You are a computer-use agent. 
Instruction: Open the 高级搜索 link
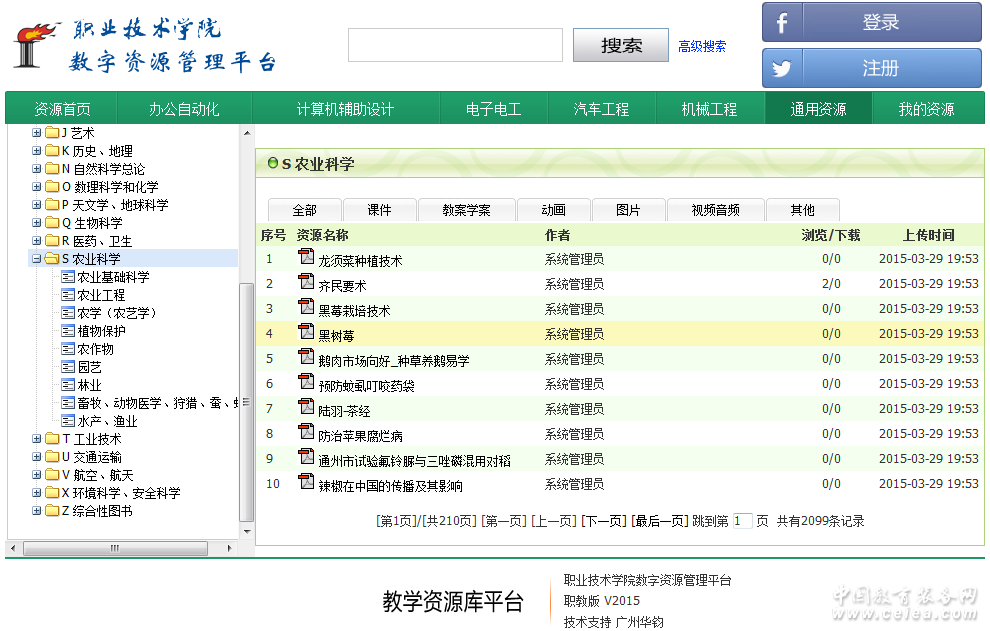[702, 46]
